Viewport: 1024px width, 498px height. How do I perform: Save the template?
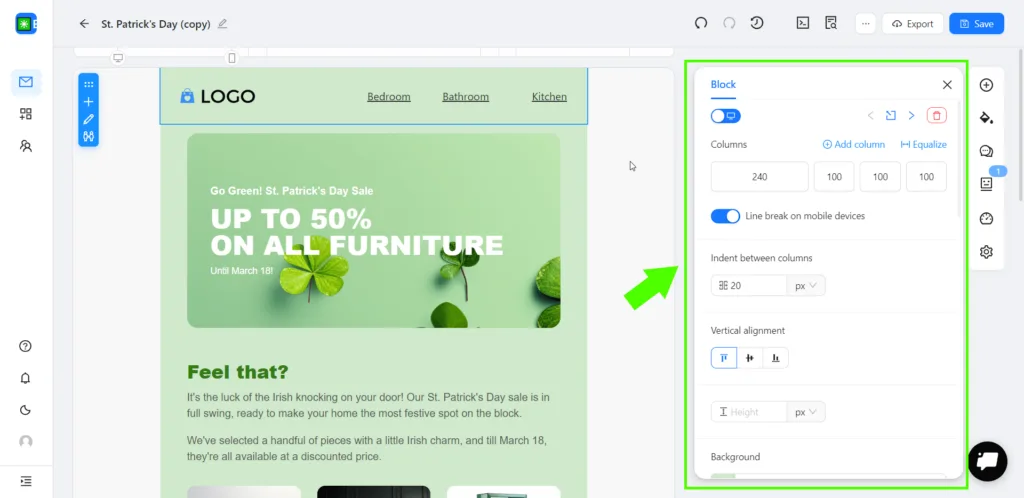coord(976,23)
